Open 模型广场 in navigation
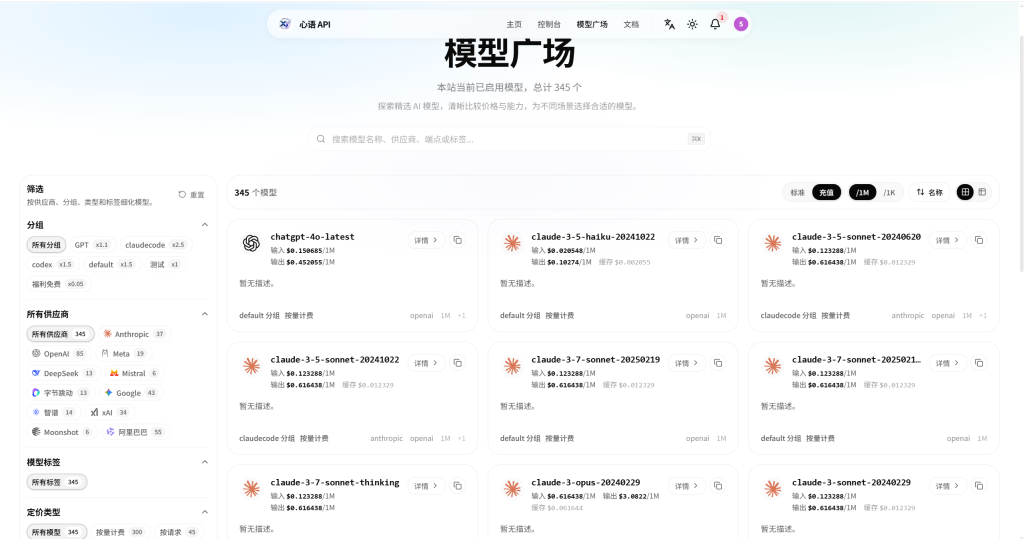This screenshot has width=1024, height=539. (592, 24)
